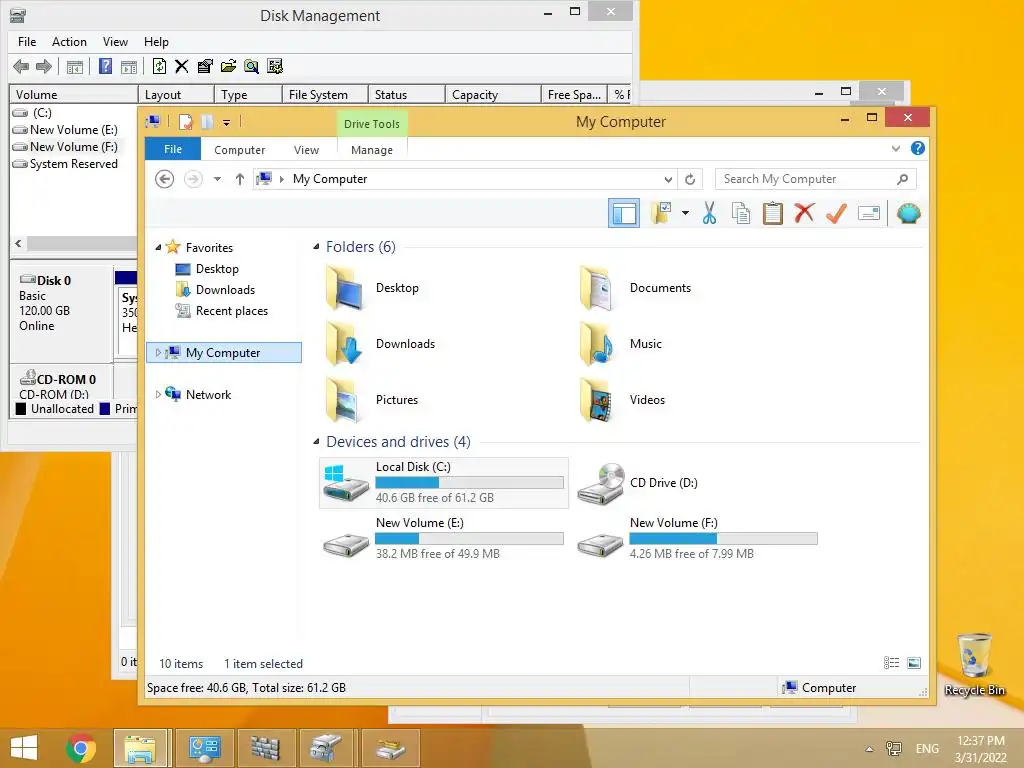
Task: Click the Back arrow in Disk Management toolbar
Action: (x=21, y=66)
